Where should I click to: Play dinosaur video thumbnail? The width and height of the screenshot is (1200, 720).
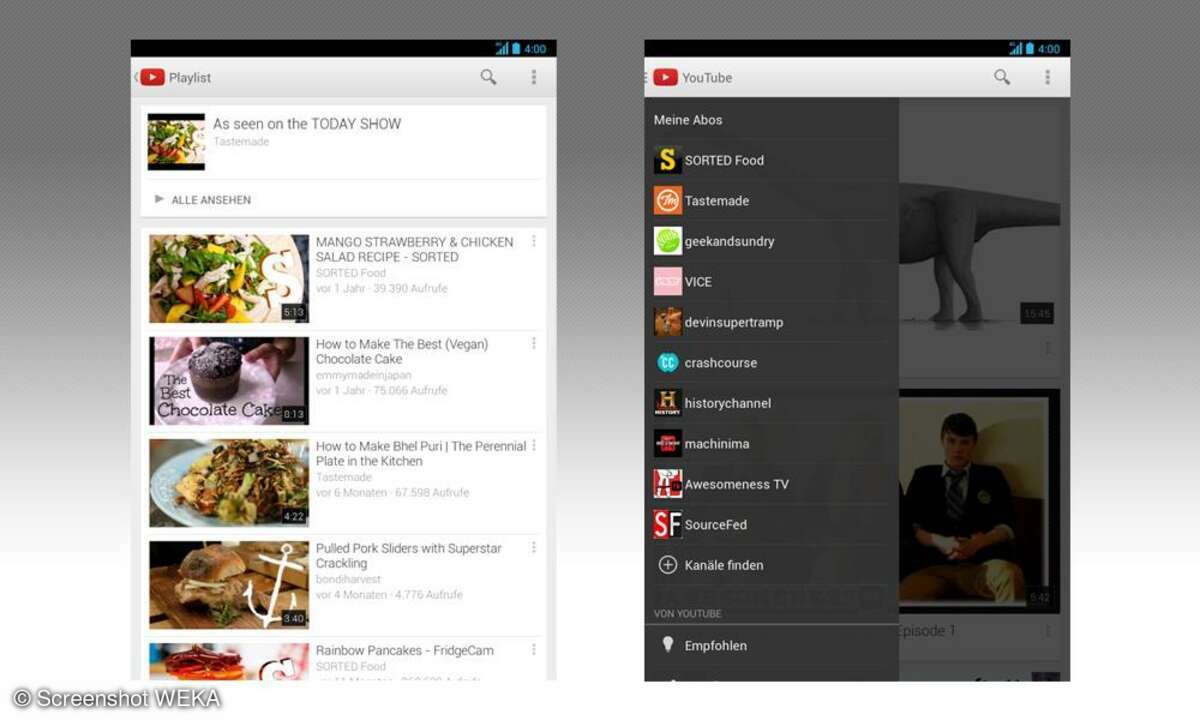[979, 218]
